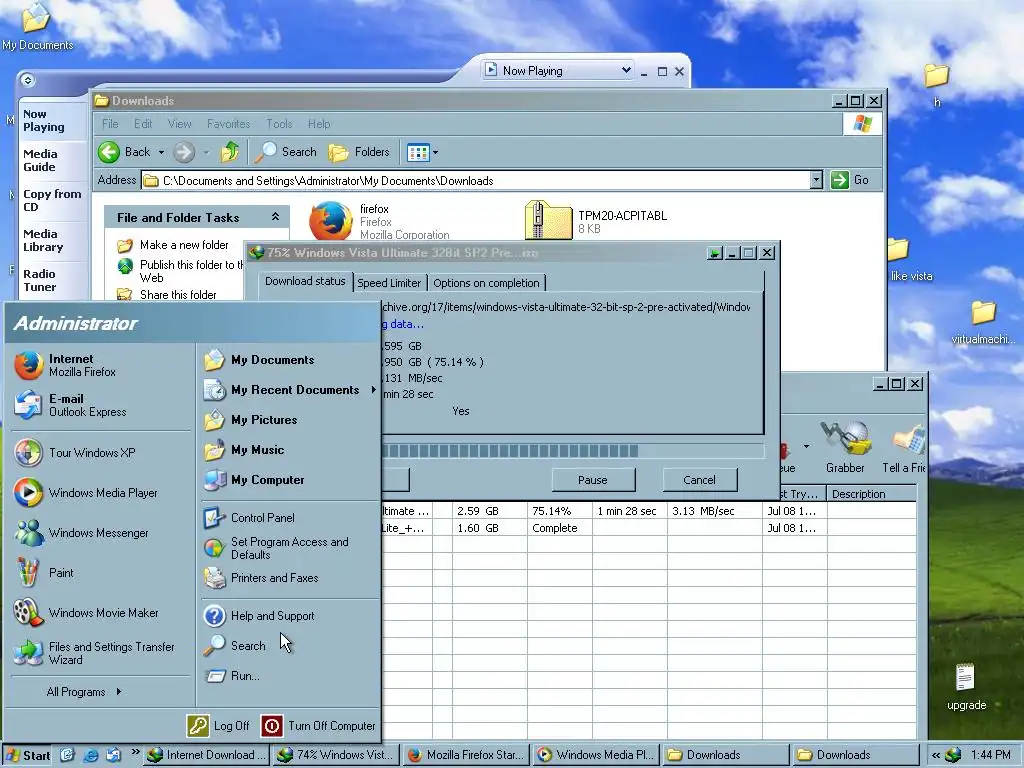The width and height of the screenshot is (1024, 768).
Task: Open the upgrade text file on desktop
Action: pyautogui.click(x=966, y=687)
